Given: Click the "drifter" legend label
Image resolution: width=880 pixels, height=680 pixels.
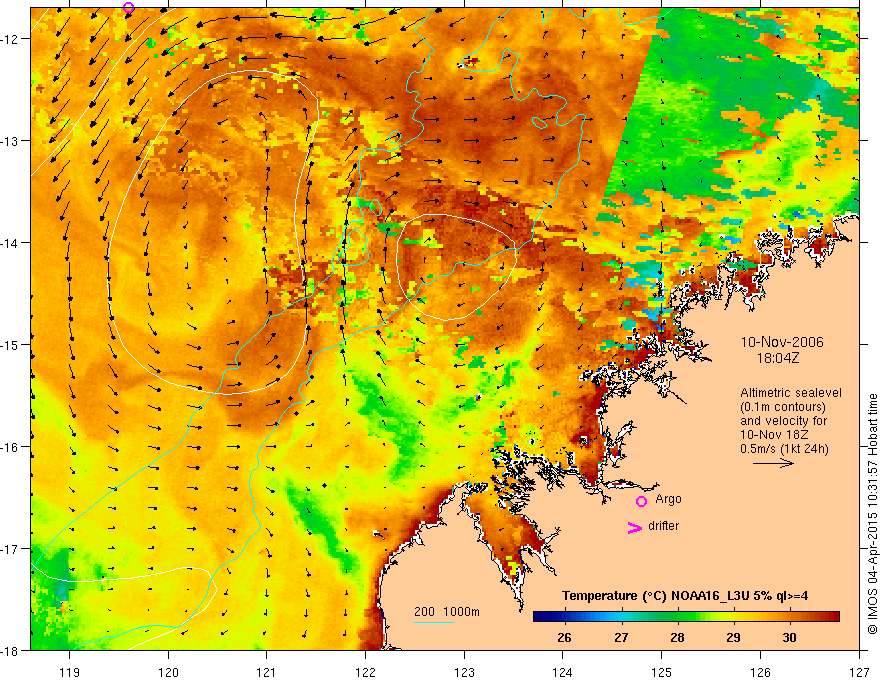Looking at the screenshot, I should point(663,526).
